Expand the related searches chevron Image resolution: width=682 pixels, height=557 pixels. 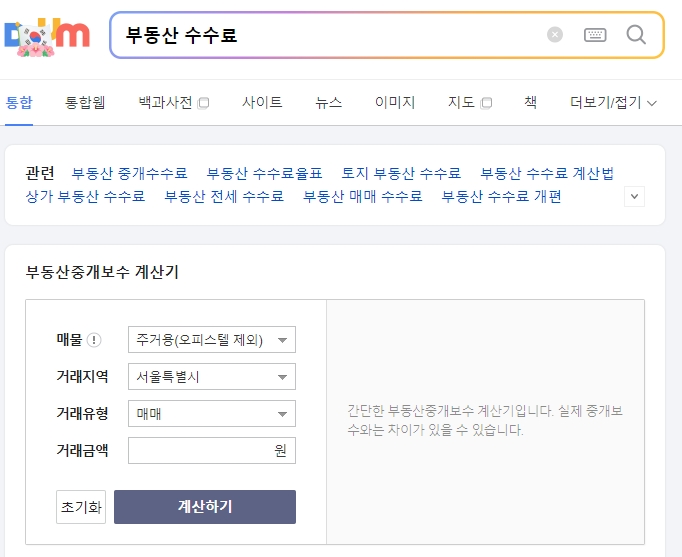coord(634,197)
